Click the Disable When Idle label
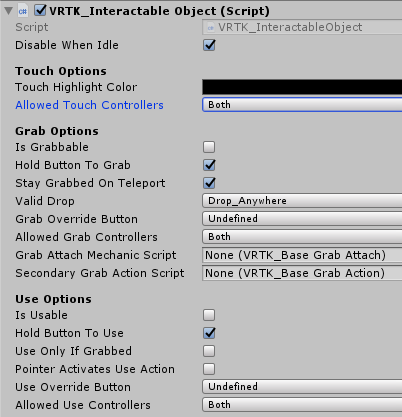402x417 pixels. point(67,45)
